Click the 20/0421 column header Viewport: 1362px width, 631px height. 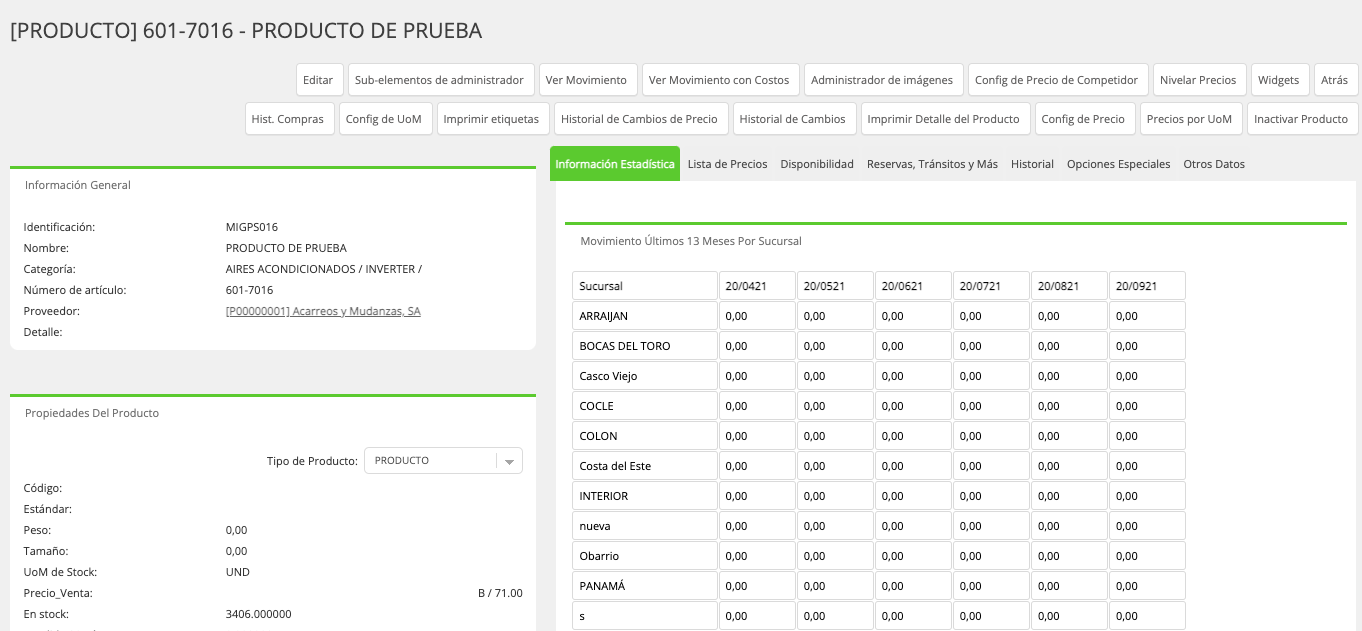757,286
